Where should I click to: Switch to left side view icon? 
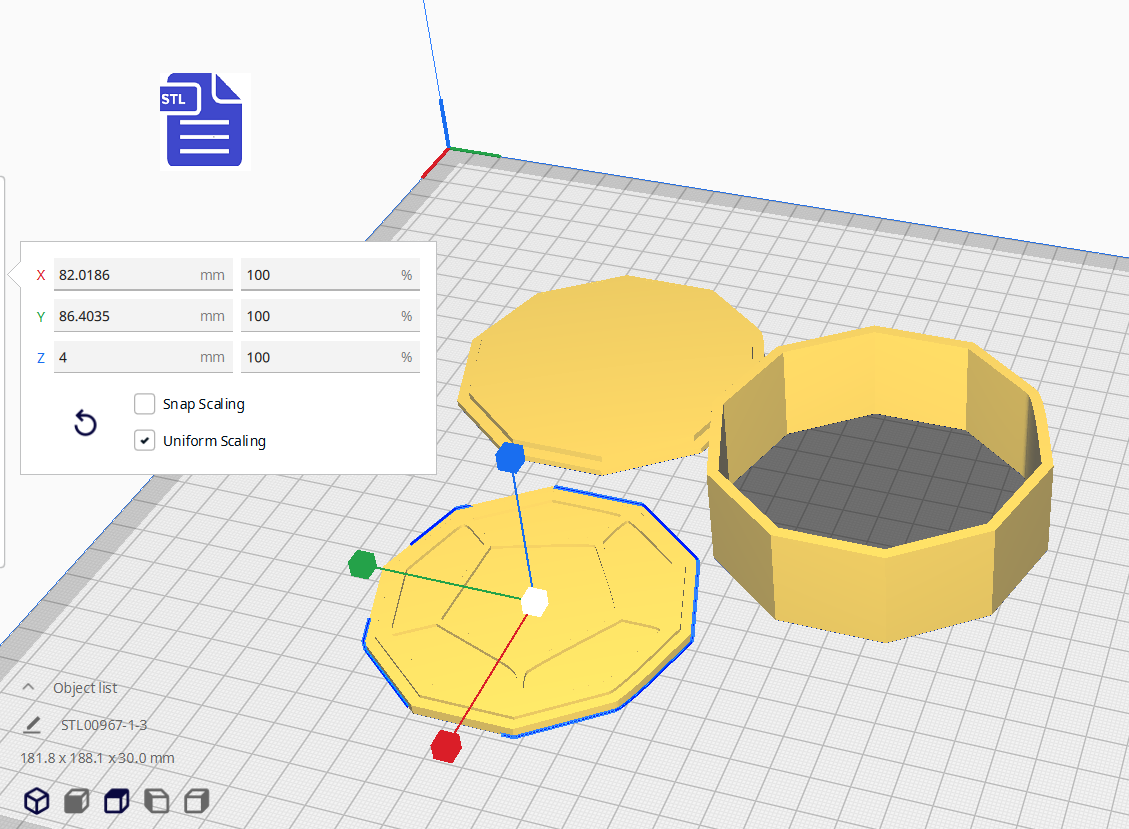(157, 801)
